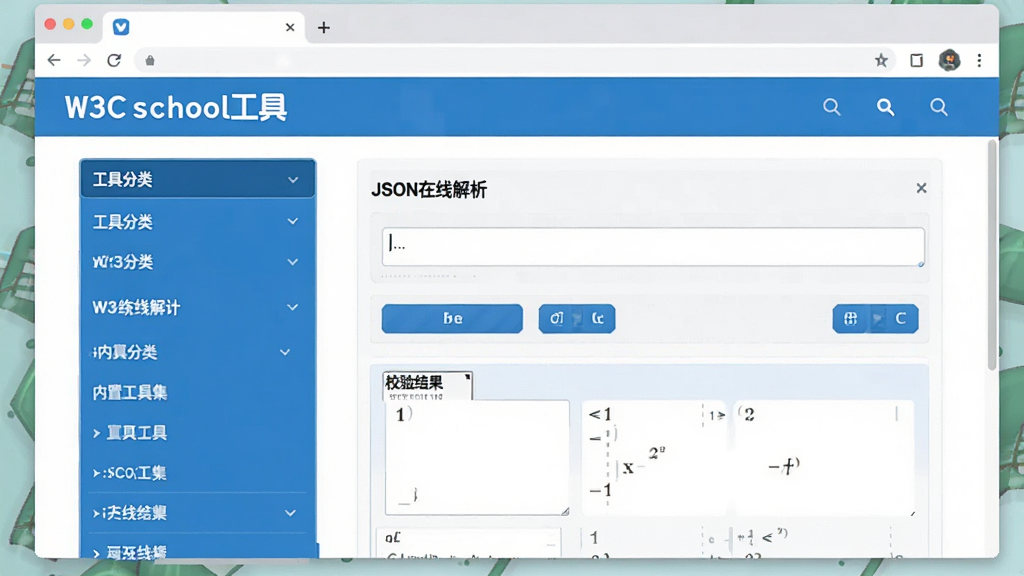Screen dimensions: 1024x576
Task: Open a new tab with the plus button
Action: pyautogui.click(x=323, y=27)
